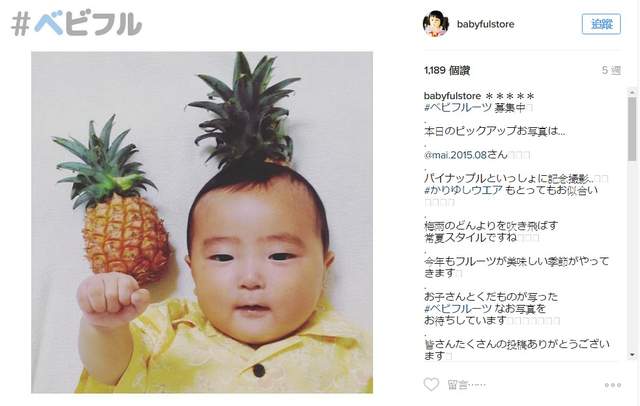640x406 pixels.
Task: Click the 1,189 個讚 likes count
Action: pos(447,71)
